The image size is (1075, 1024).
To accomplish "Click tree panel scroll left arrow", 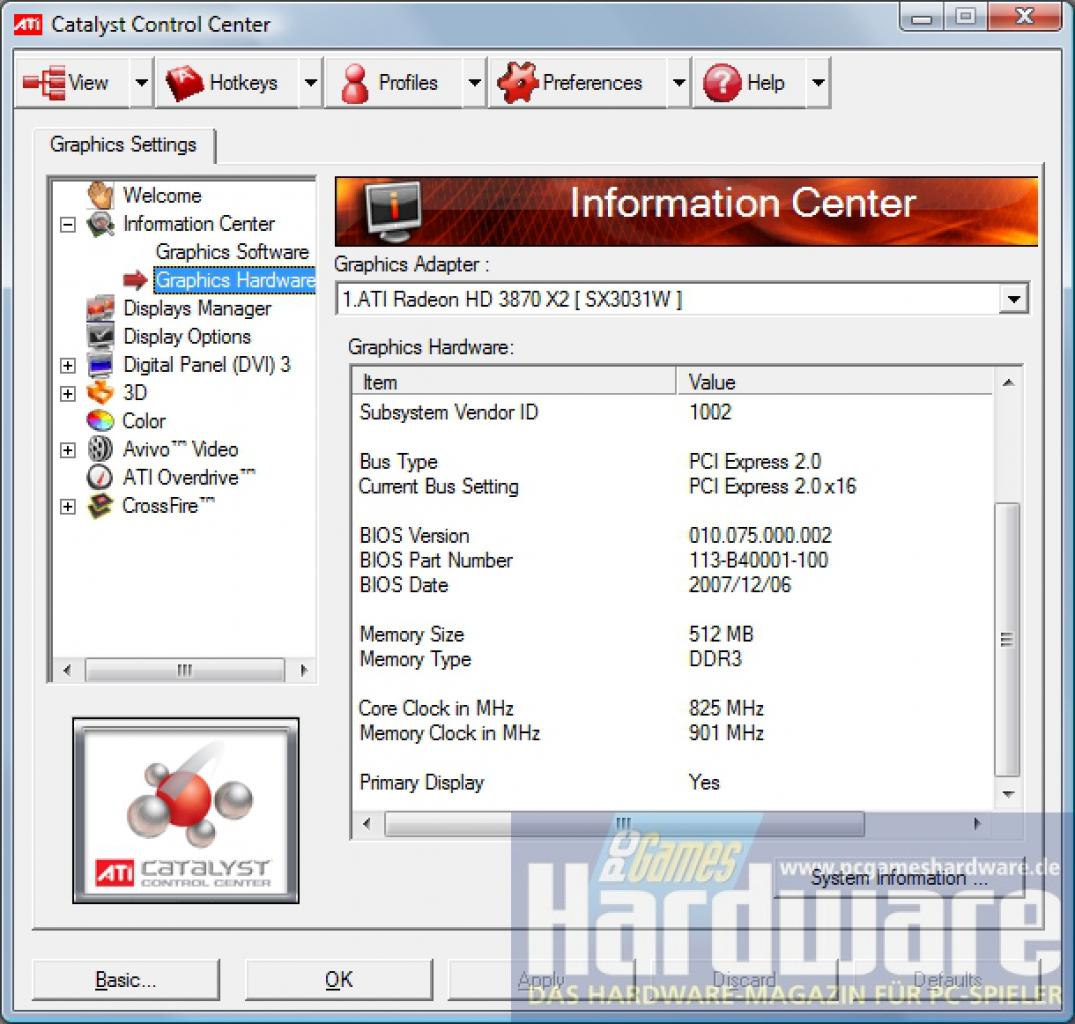I will click(67, 670).
